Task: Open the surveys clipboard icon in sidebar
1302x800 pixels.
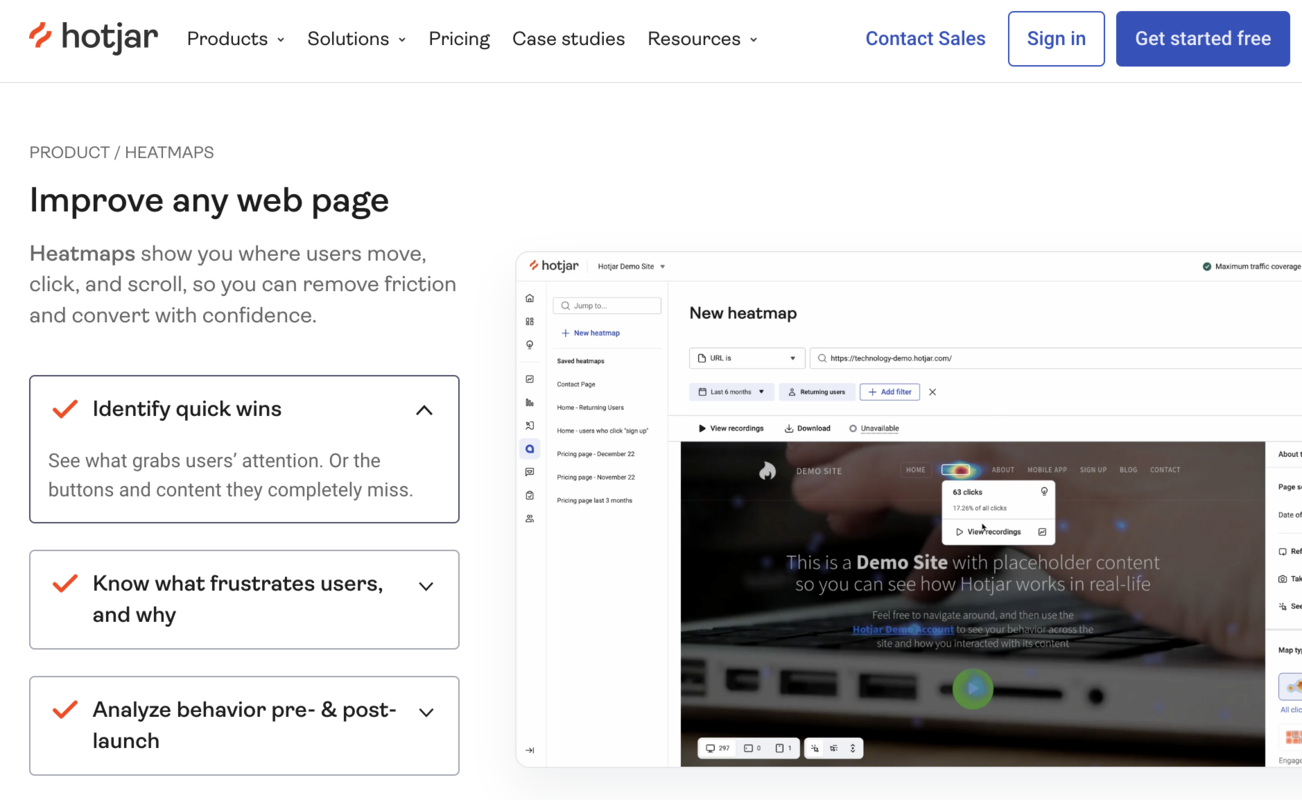Action: coord(529,495)
